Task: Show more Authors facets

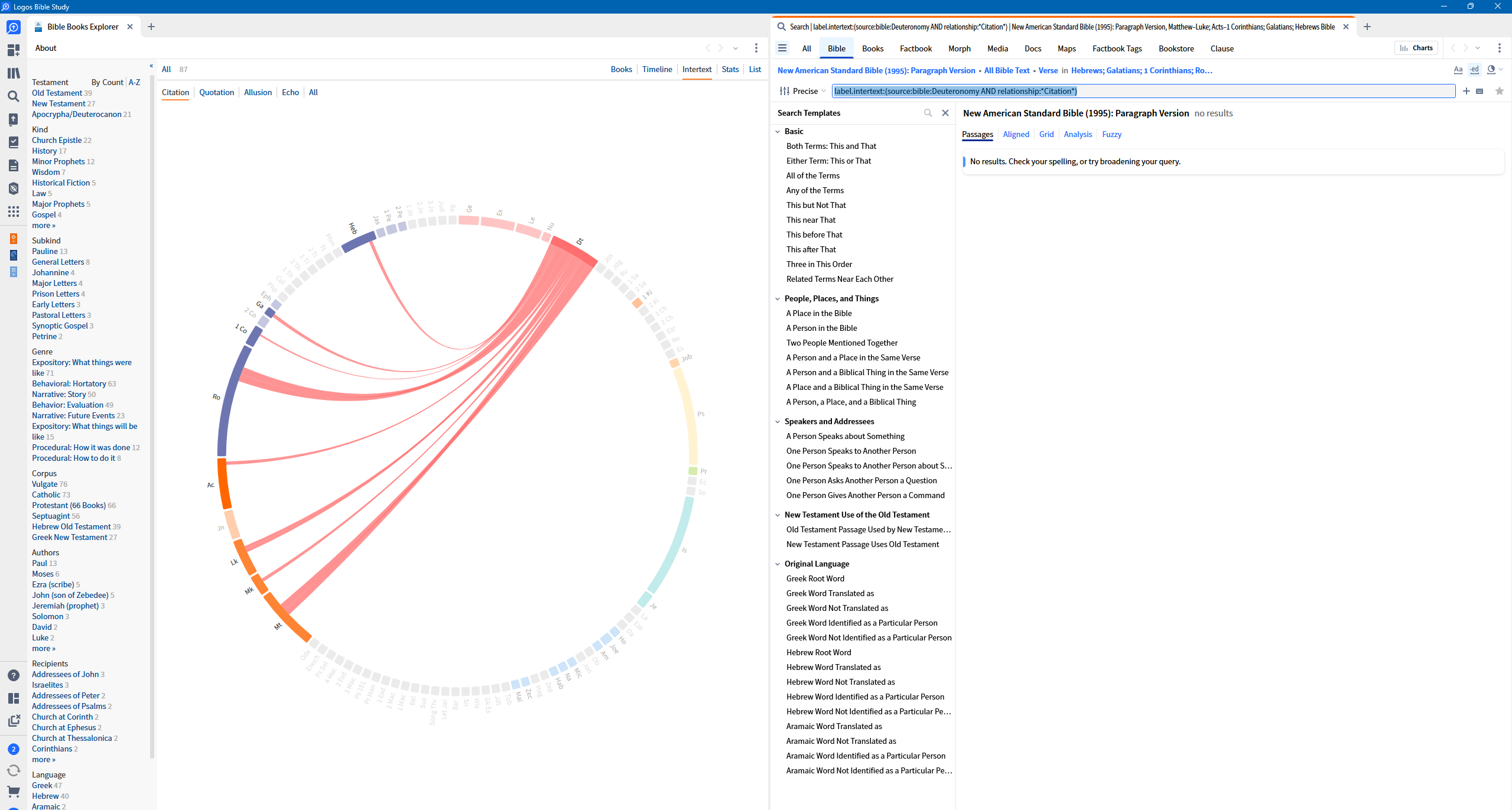Action: click(43, 648)
